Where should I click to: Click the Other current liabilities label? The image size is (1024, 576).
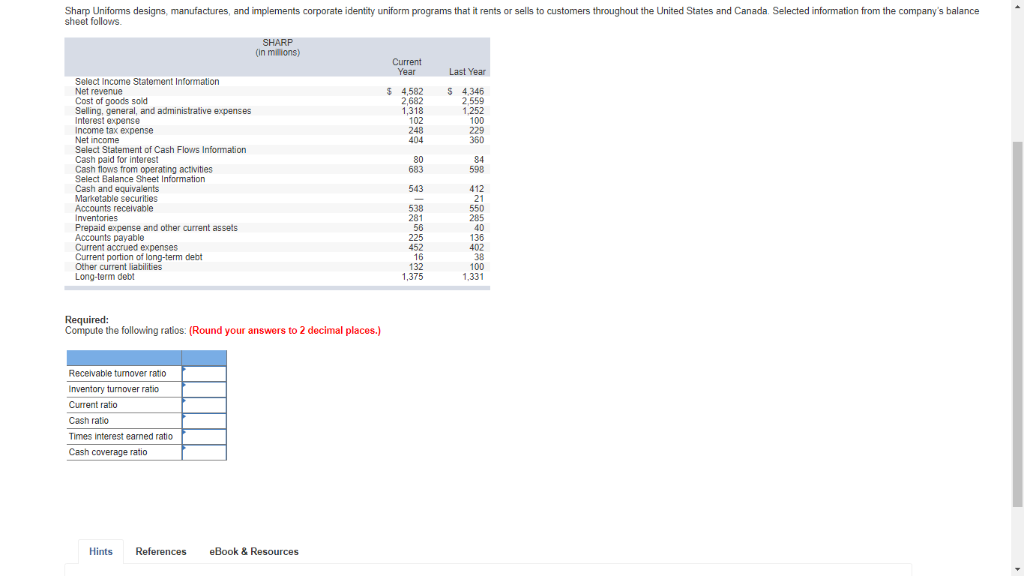pos(118,267)
